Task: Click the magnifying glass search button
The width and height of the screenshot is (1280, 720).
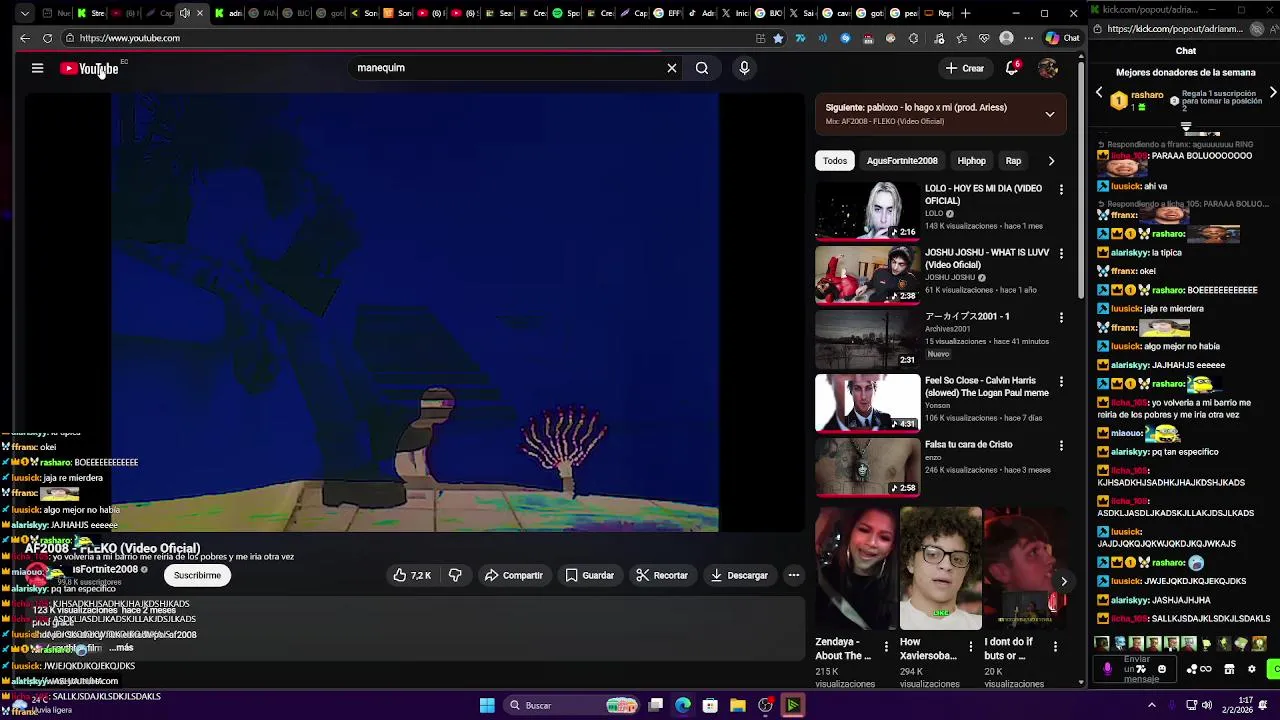Action: pyautogui.click(x=702, y=68)
